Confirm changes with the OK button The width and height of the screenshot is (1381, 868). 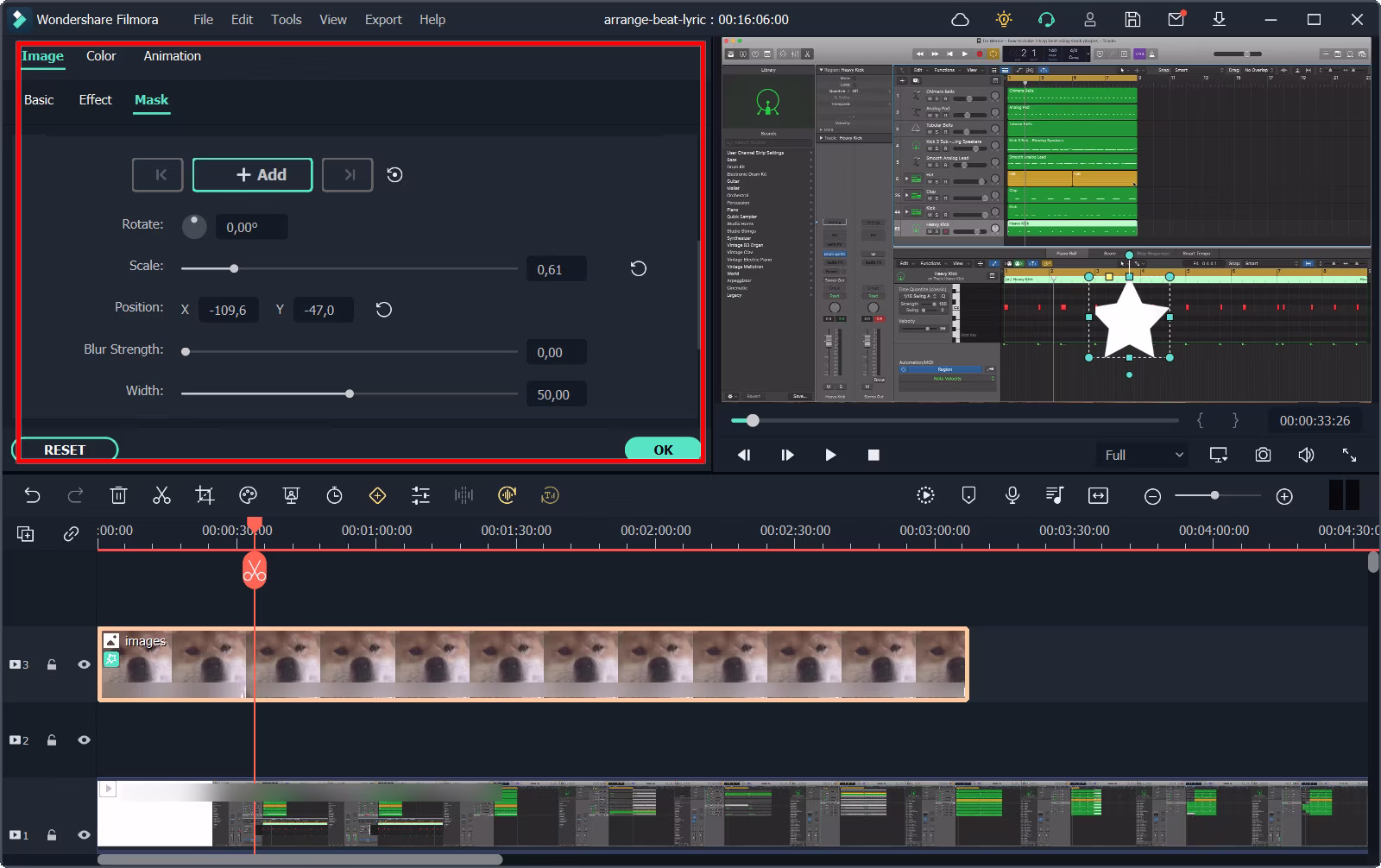pos(663,450)
